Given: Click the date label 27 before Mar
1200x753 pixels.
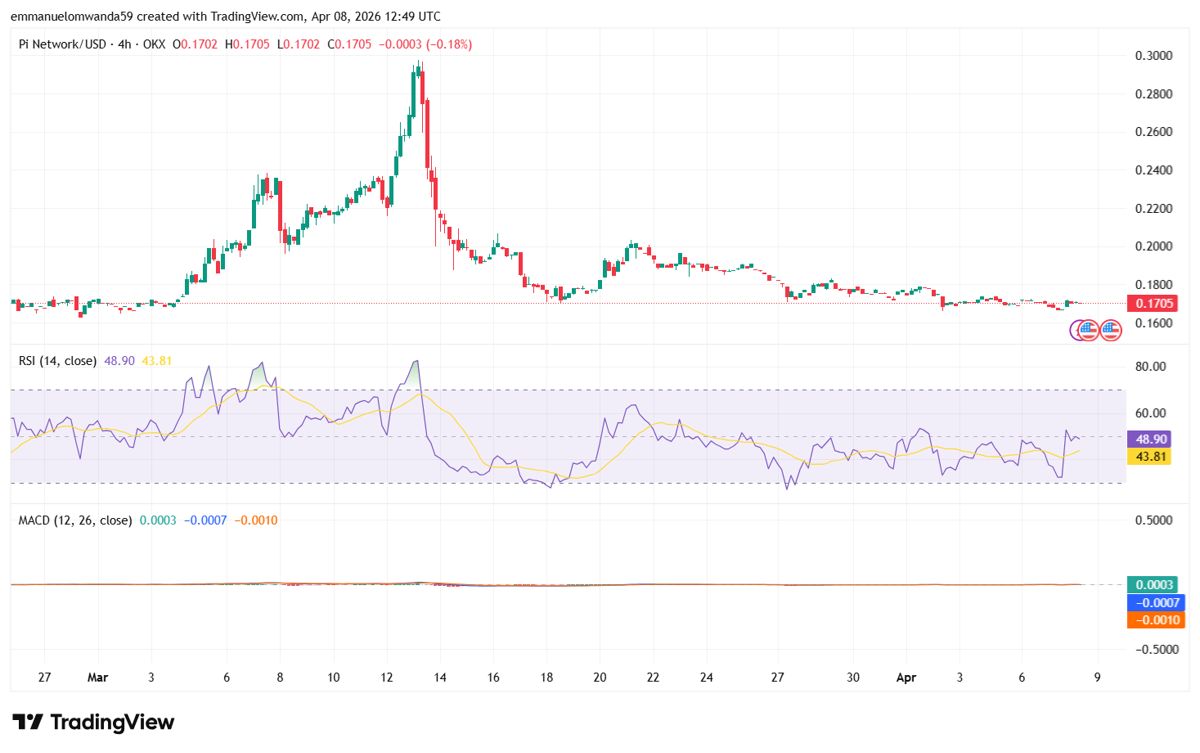Looking at the screenshot, I should (44, 677).
